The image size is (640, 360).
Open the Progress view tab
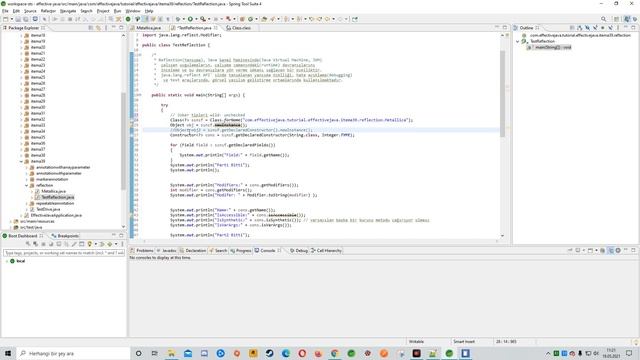click(x=241, y=250)
